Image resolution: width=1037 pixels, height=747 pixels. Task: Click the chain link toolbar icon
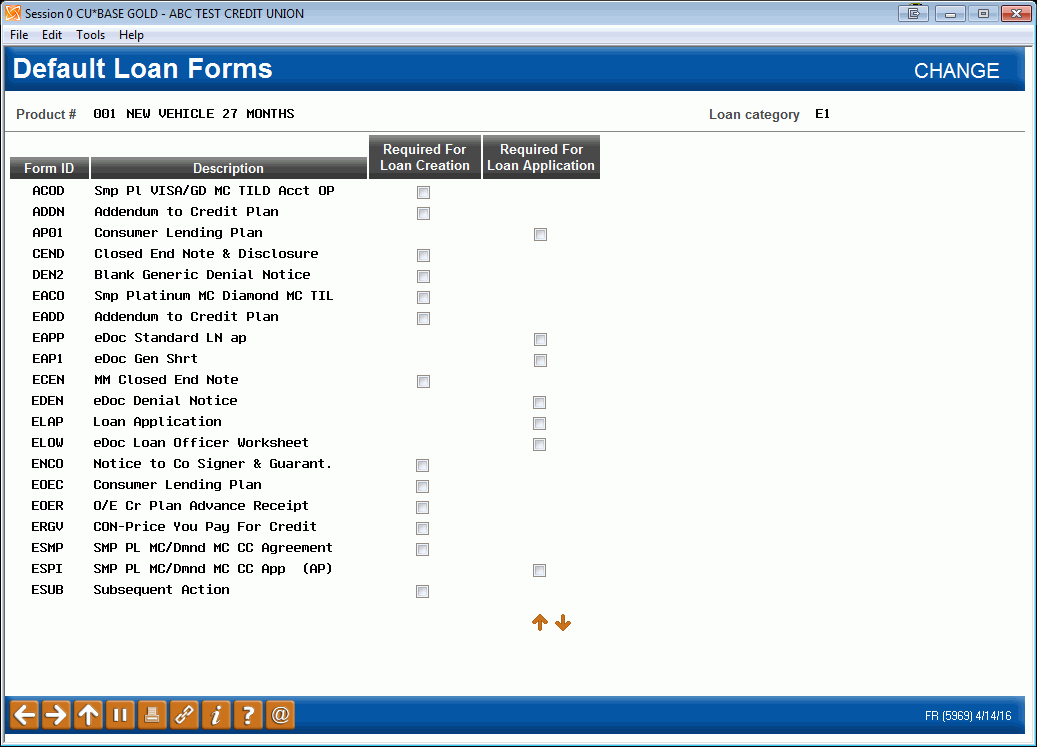184,715
